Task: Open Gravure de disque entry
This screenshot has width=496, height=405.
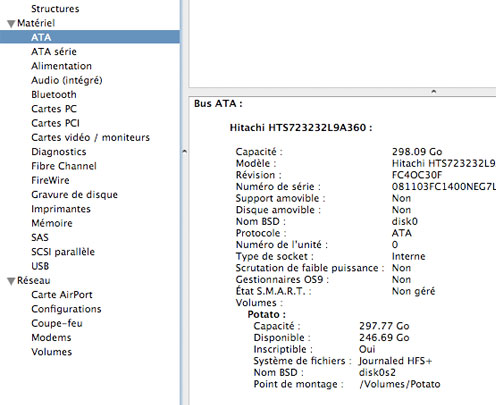Action: 74,195
